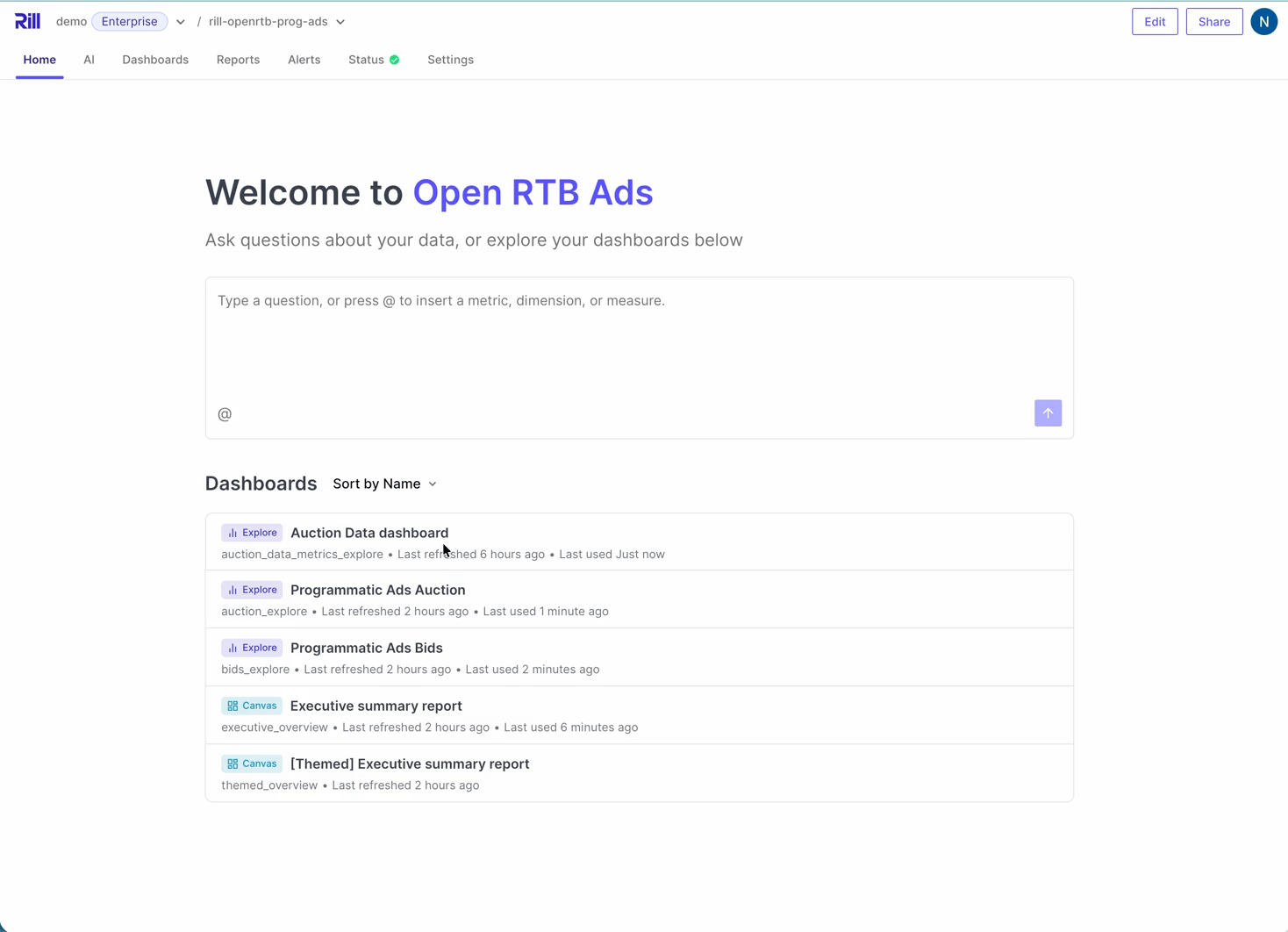The image size is (1288, 932).
Task: Click the Dashboards section heading
Action: click(261, 484)
